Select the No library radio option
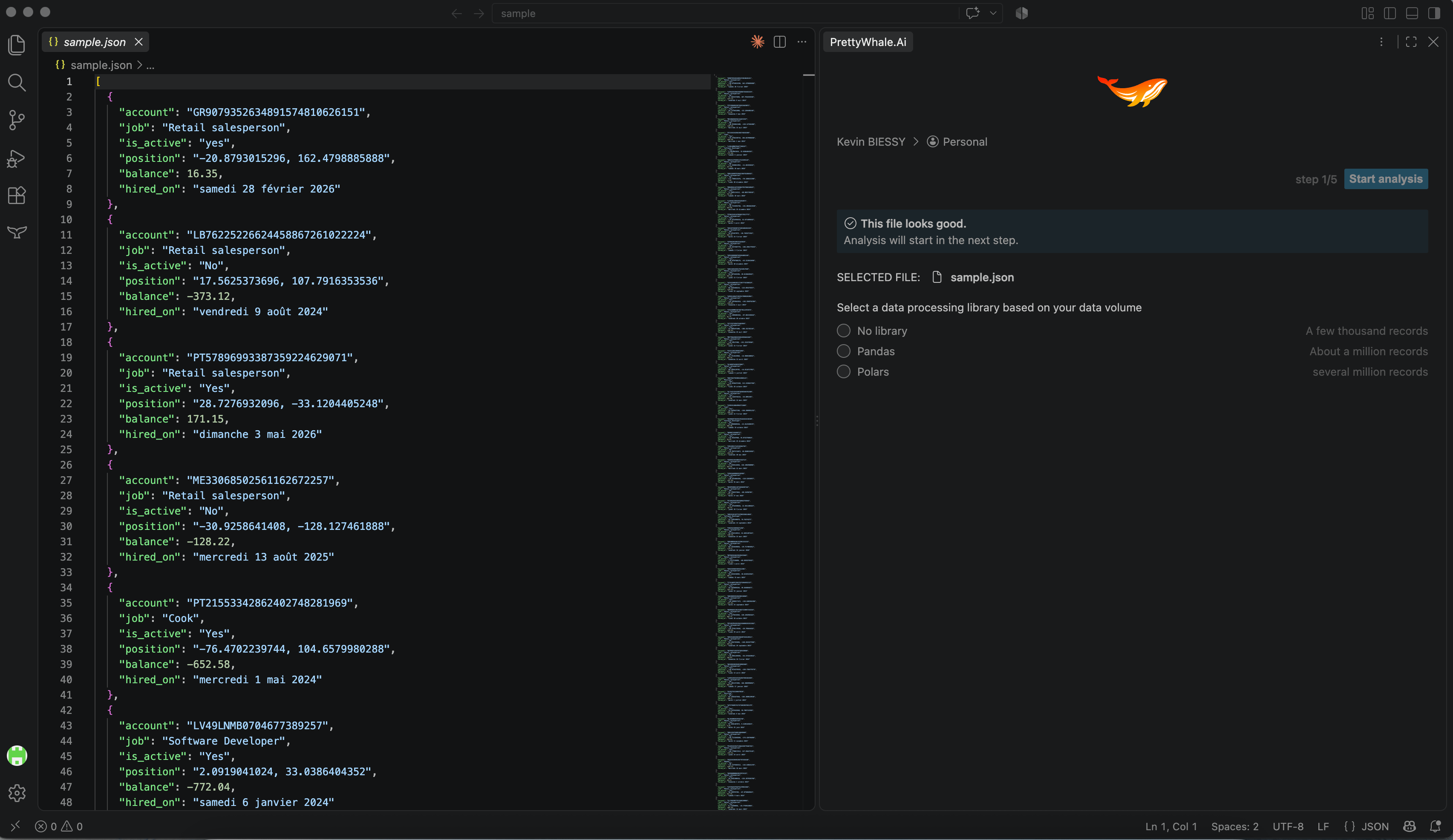 [x=844, y=331]
